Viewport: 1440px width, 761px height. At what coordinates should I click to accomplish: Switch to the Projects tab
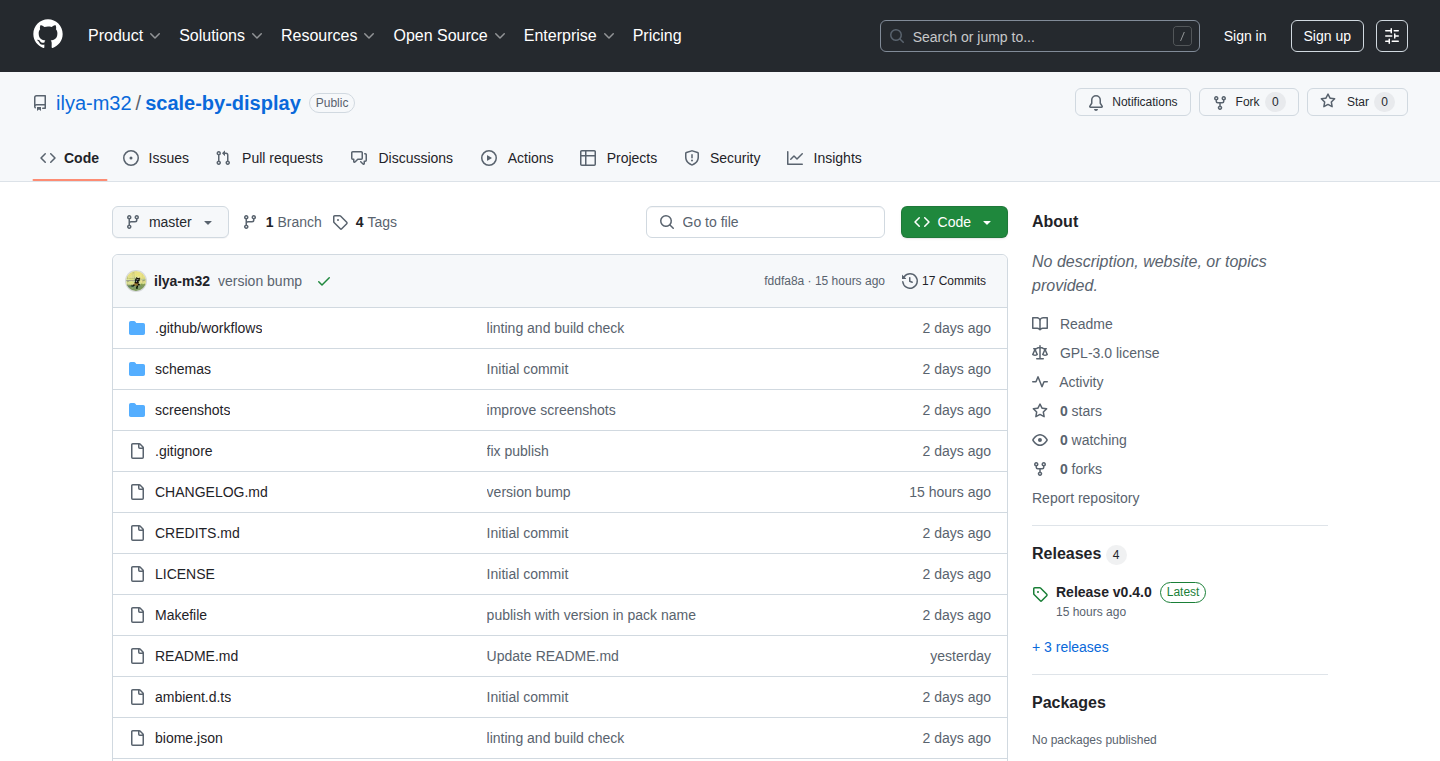point(619,158)
